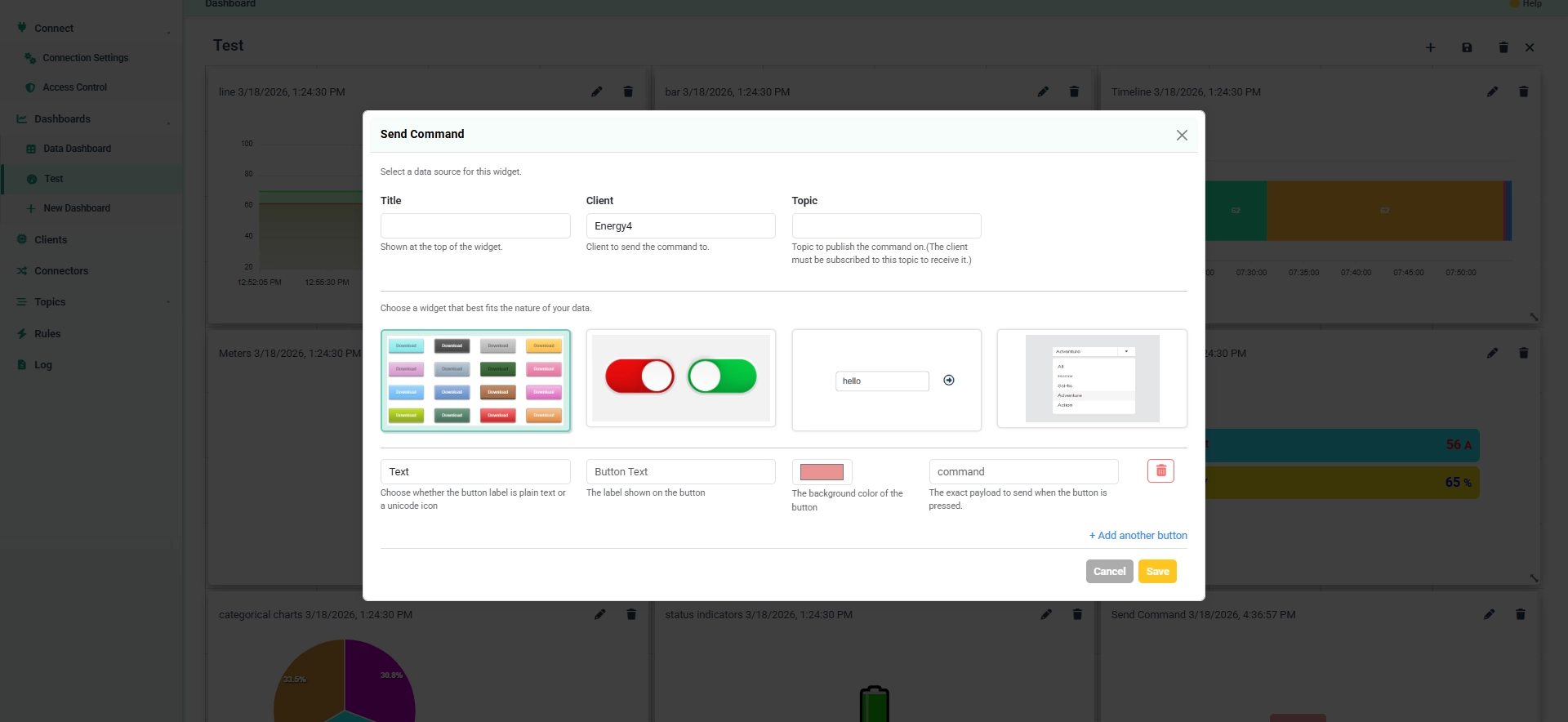Viewport: 1568px width, 722px height.
Task: Click the Rules lightning icon
Action: [22, 333]
